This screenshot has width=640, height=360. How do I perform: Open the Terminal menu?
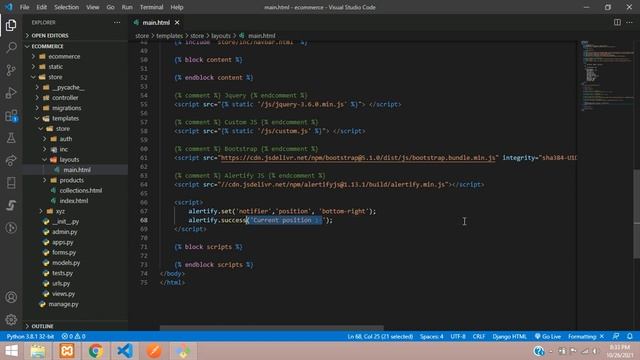click(x=151, y=7)
